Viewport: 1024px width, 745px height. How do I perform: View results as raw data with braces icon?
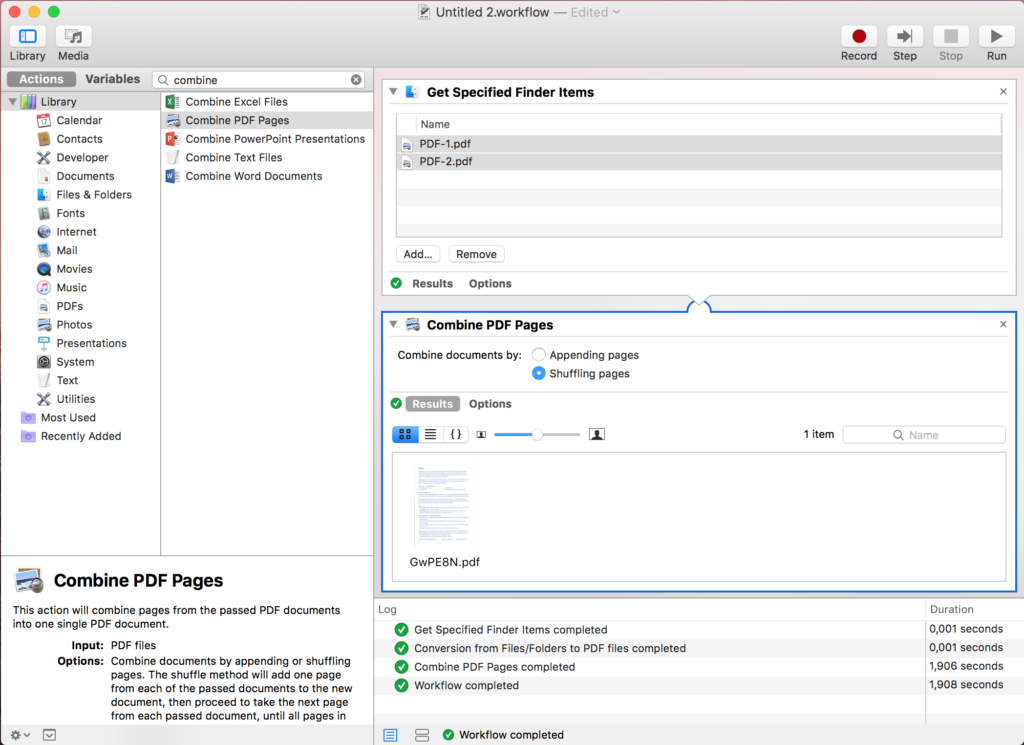(x=456, y=434)
